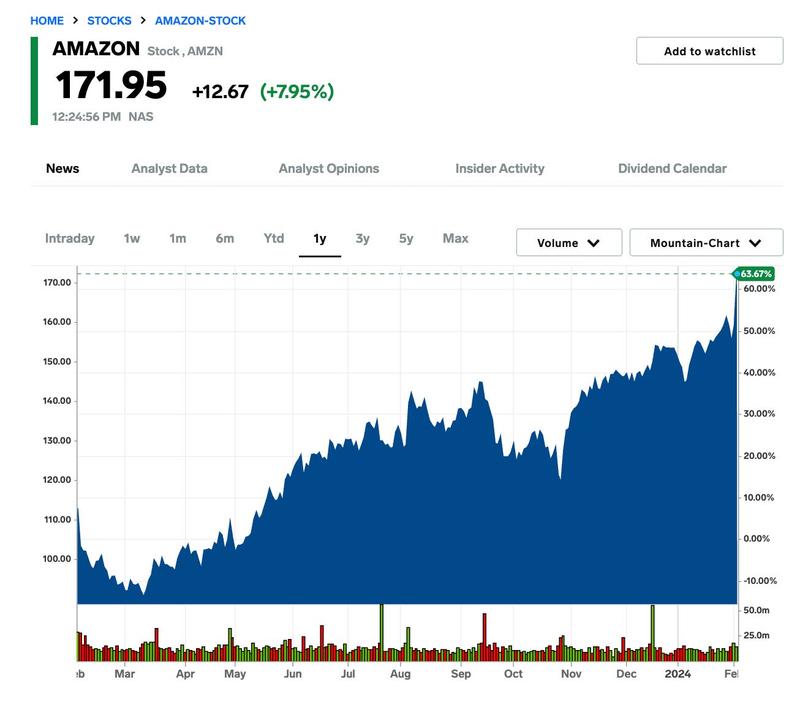This screenshot has width=800, height=701.
Task: Choose the 6m chart range
Action: (224, 238)
